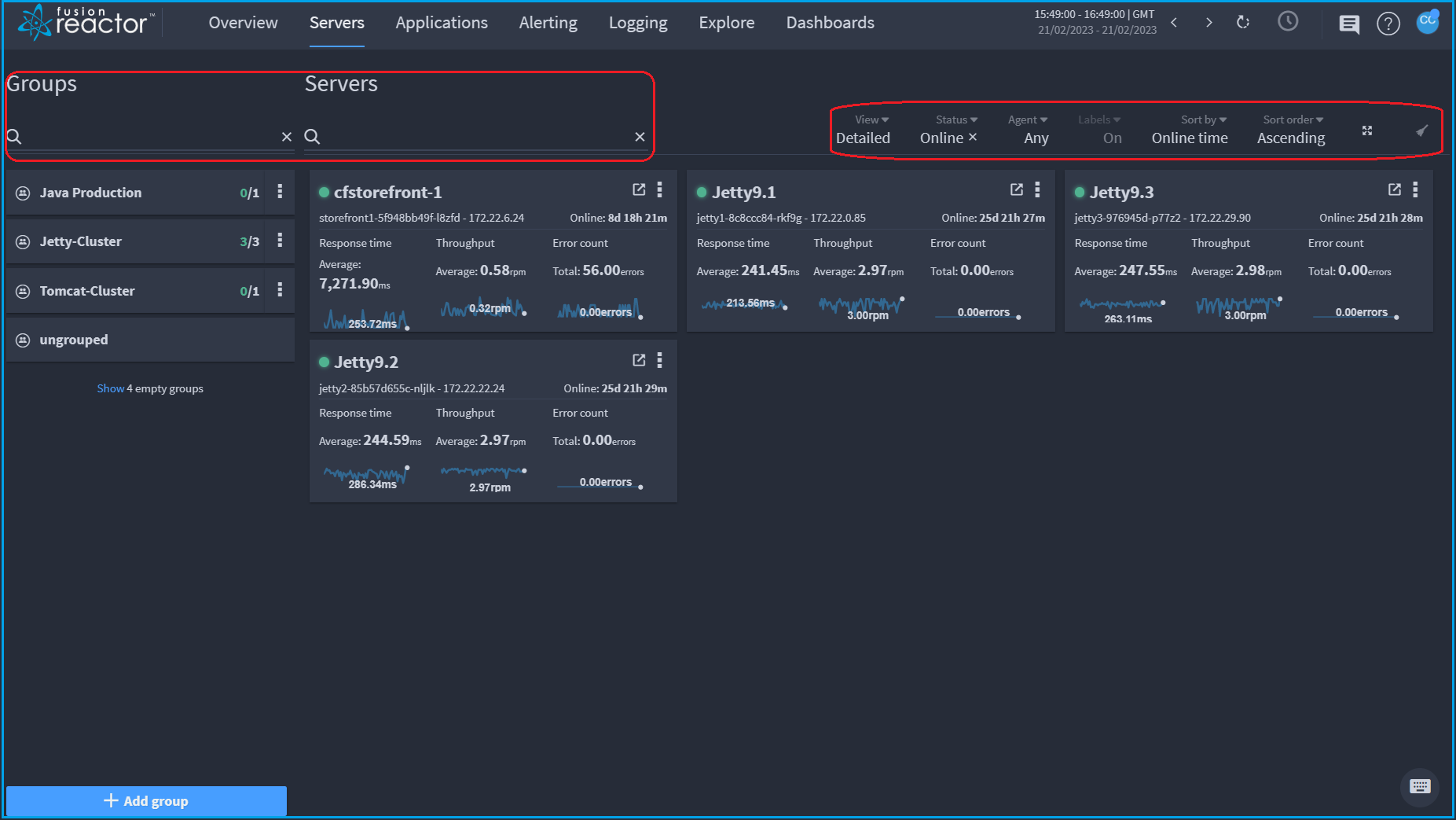Open Jetty-Cluster group options menu
This screenshot has width=1456, height=820.
[280, 241]
